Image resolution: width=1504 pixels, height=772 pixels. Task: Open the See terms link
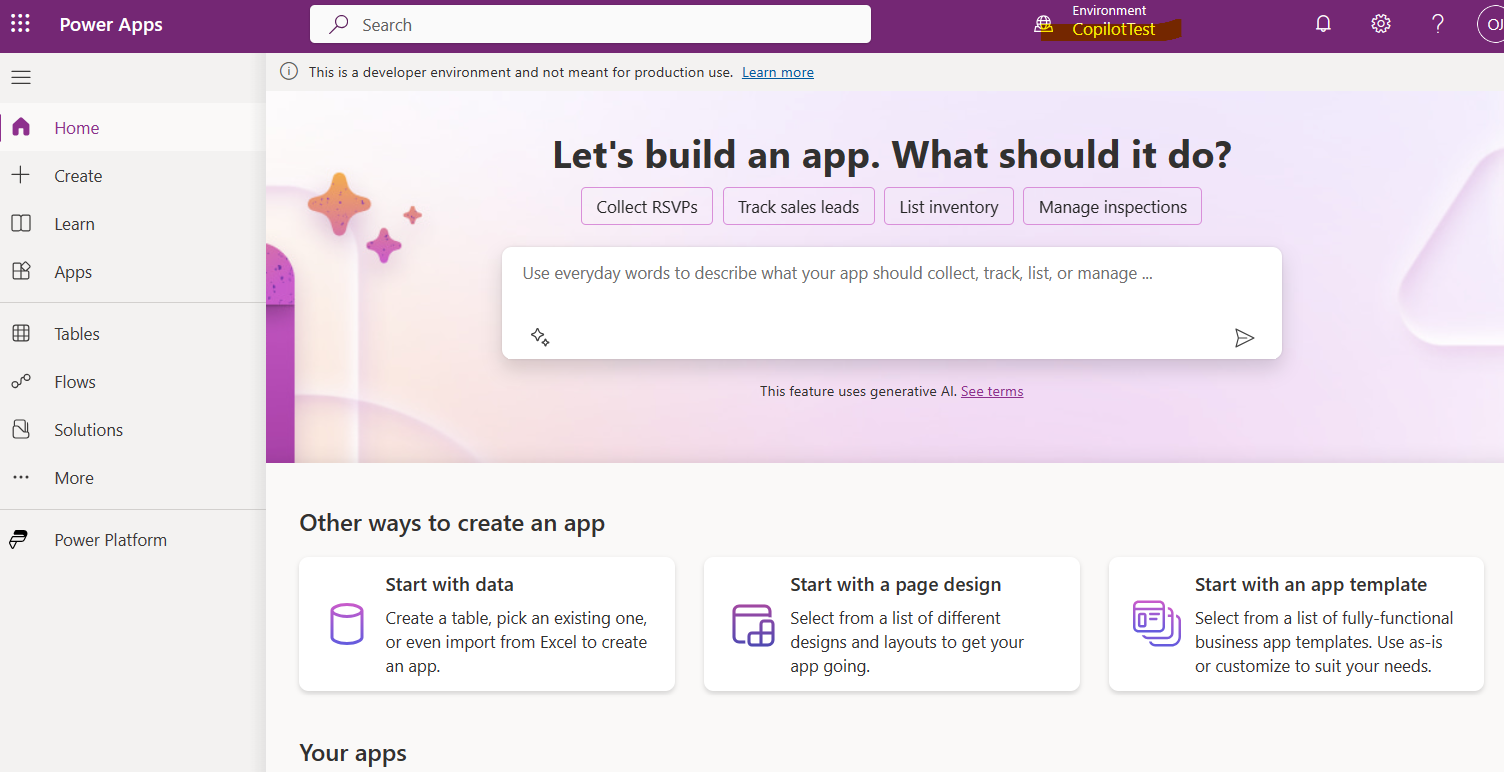992,391
